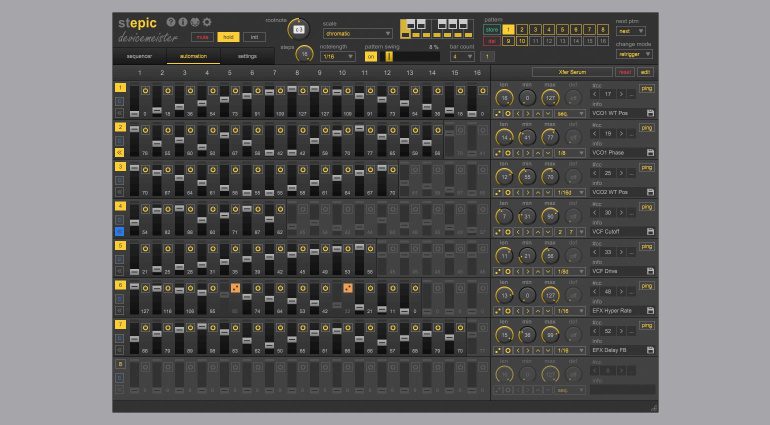Click save icon next to VCF Cutoff
Image resolution: width=770 pixels, height=425 pixels.
[650, 231]
